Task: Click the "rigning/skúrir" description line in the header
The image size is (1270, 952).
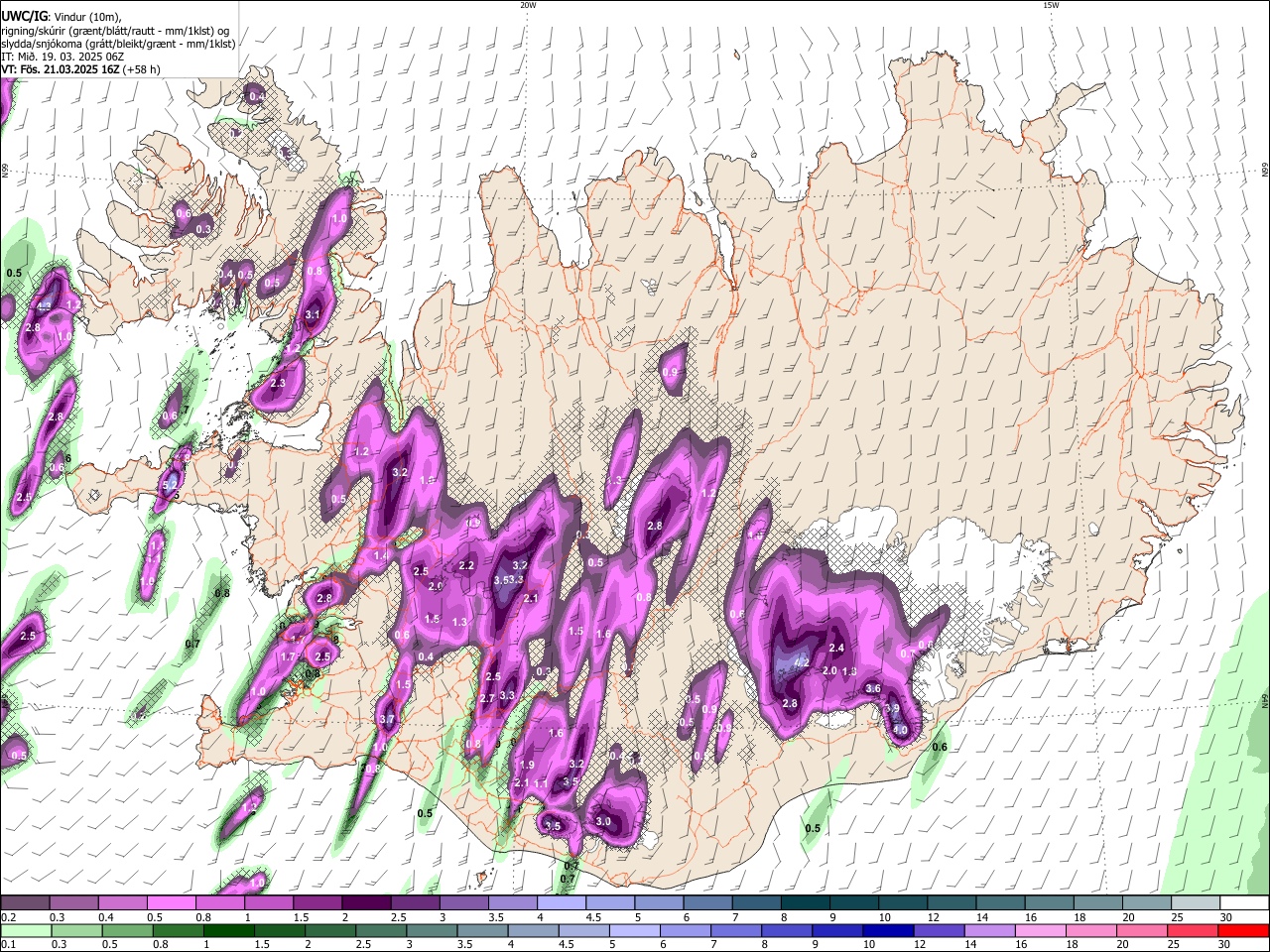Action: [115, 31]
